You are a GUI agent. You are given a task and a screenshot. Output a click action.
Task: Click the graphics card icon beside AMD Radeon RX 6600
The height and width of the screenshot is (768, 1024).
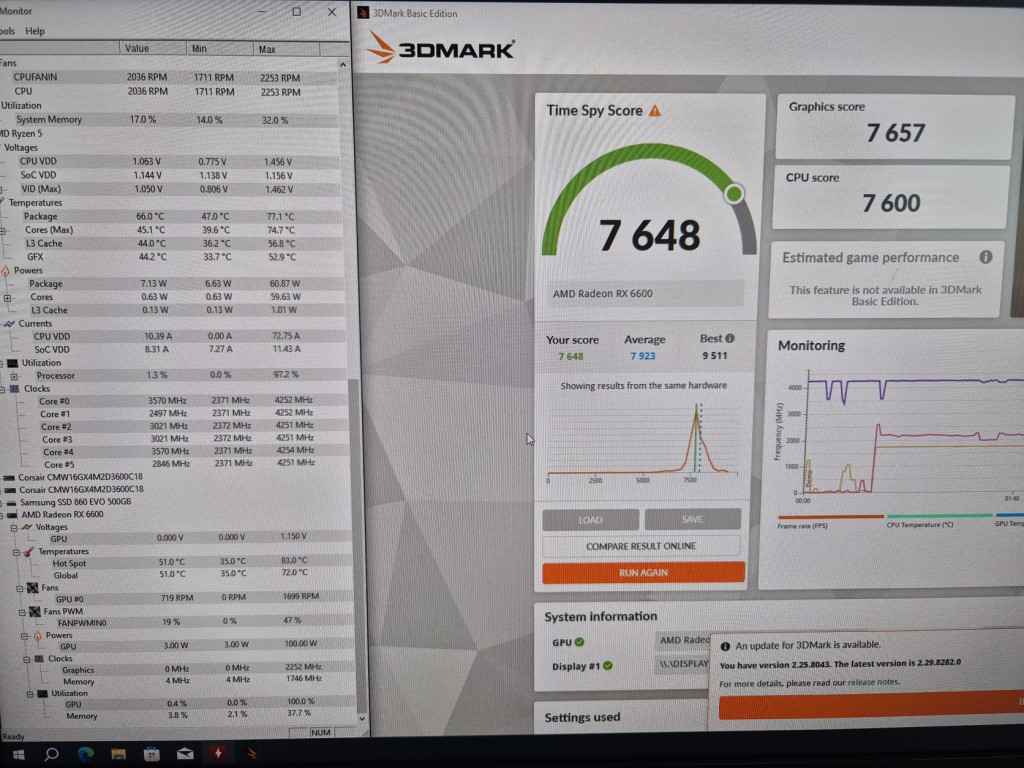pyautogui.click(x=12, y=515)
